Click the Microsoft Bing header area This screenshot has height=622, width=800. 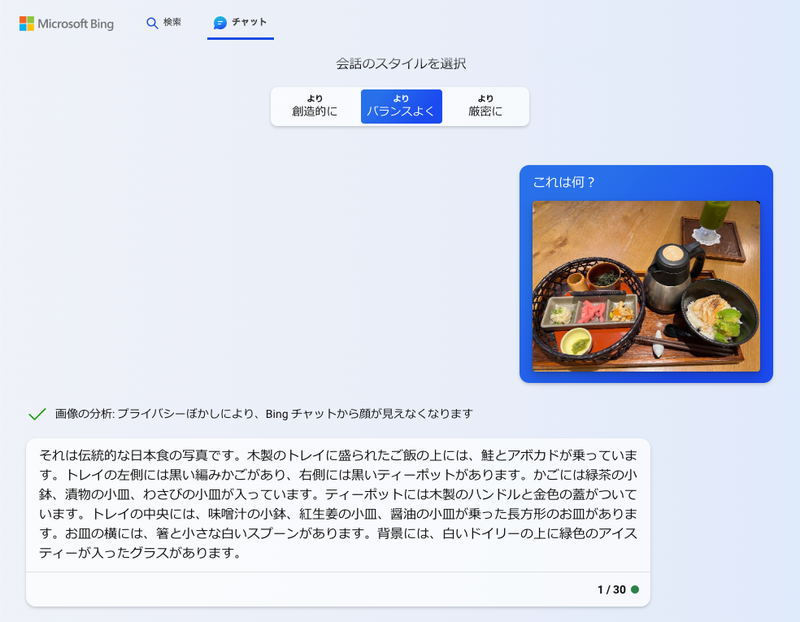(67, 23)
